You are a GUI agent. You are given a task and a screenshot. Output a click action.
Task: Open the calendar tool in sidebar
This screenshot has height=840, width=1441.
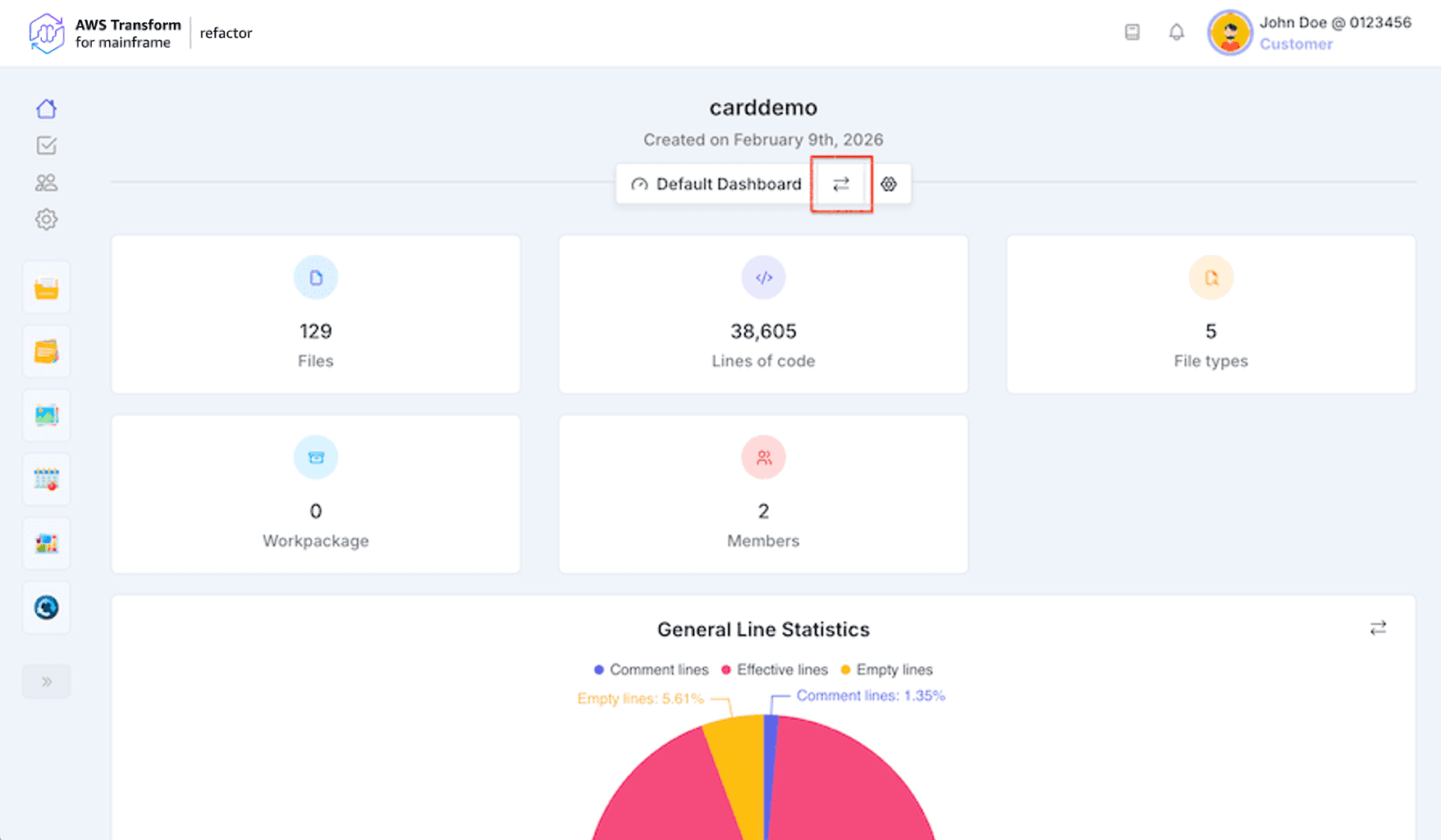coord(47,479)
